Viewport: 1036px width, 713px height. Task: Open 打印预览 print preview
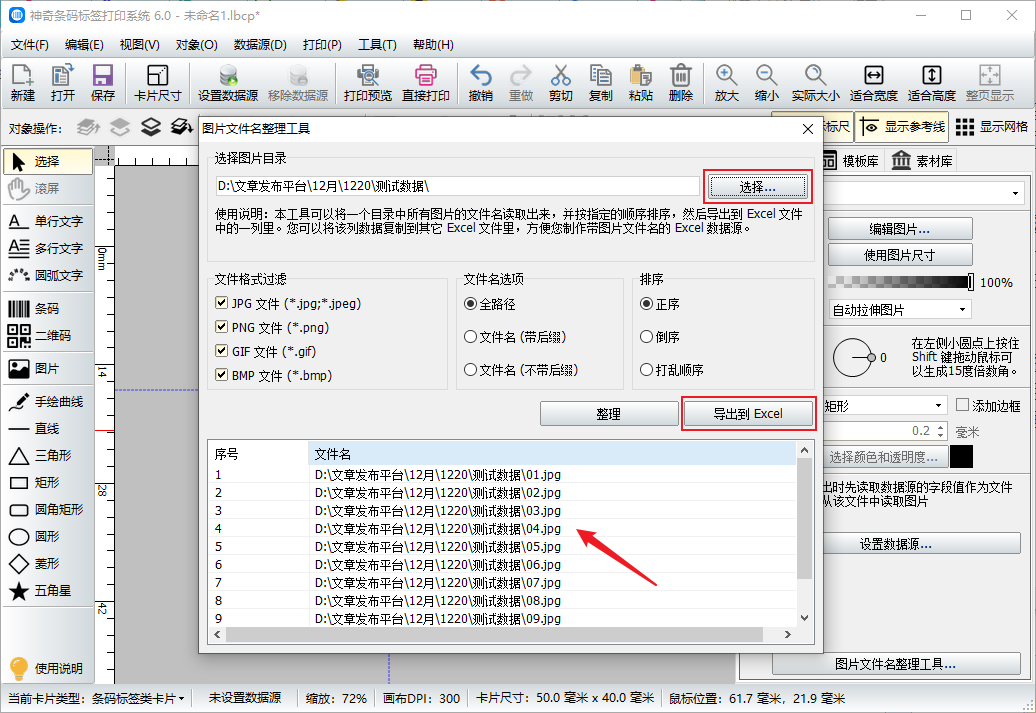tap(367, 83)
